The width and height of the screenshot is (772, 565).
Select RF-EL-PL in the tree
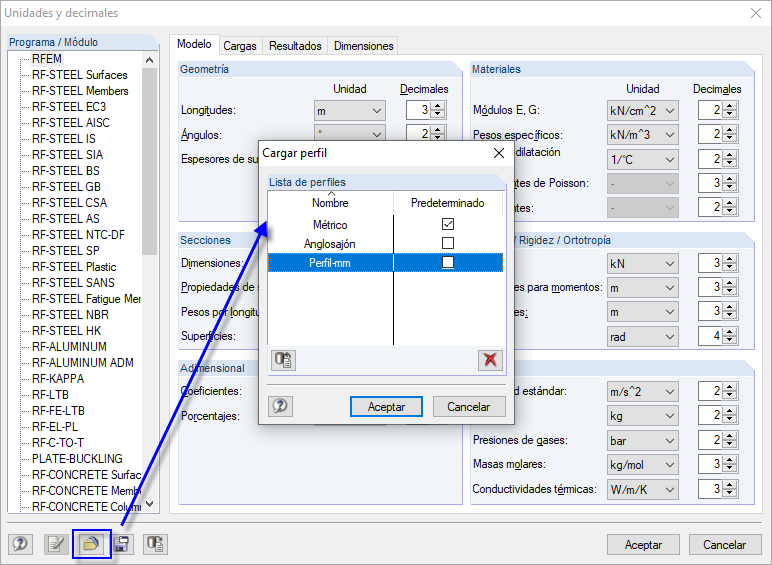click(55, 427)
